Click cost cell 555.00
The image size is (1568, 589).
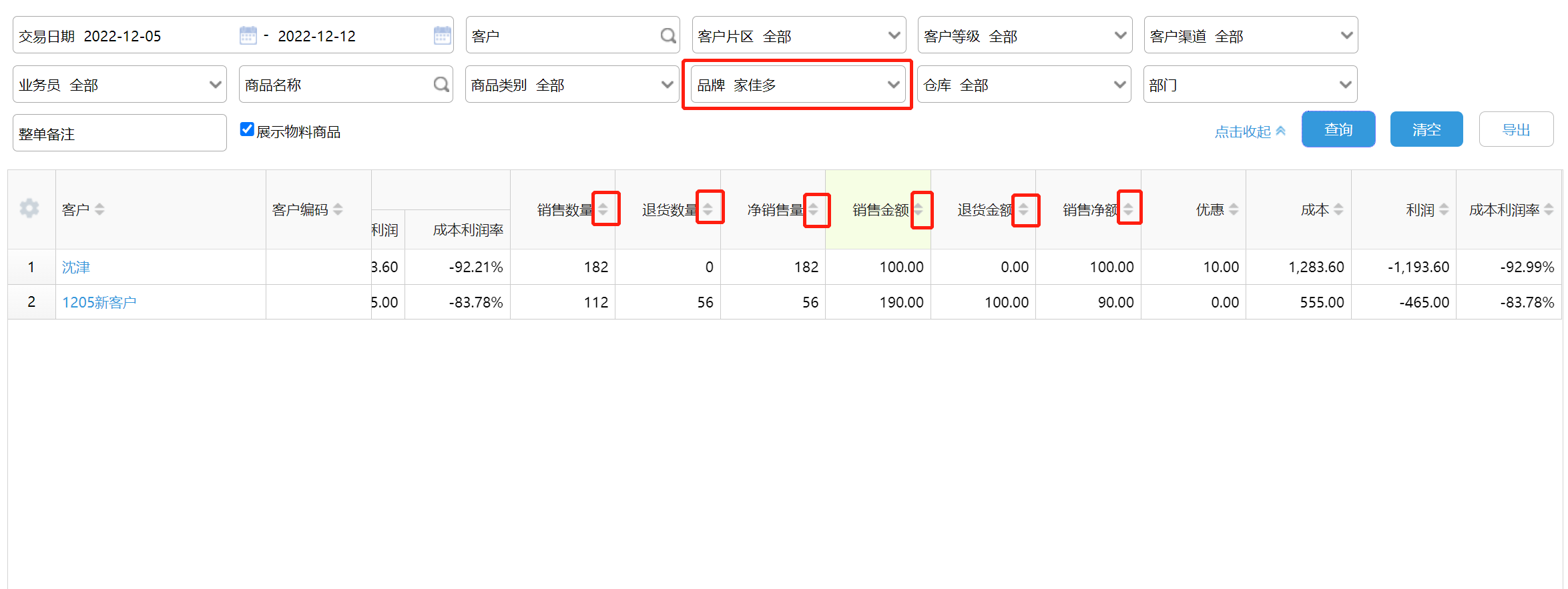[1298, 302]
